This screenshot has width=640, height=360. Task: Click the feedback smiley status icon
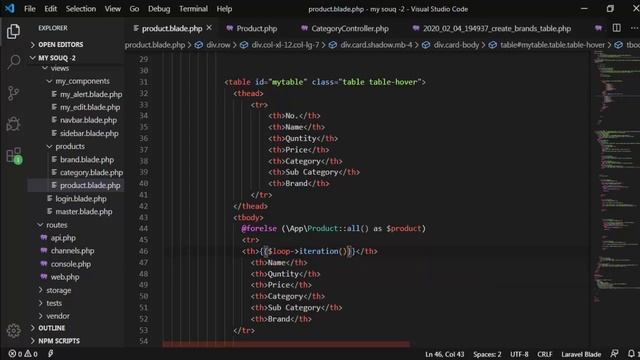click(x=614, y=353)
